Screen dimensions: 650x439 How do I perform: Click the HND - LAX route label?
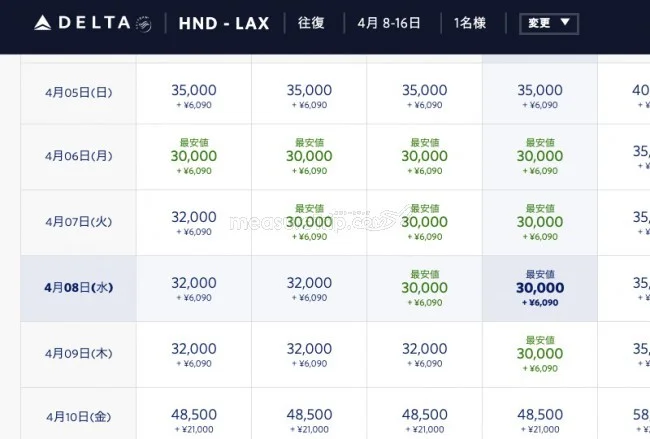[224, 23]
